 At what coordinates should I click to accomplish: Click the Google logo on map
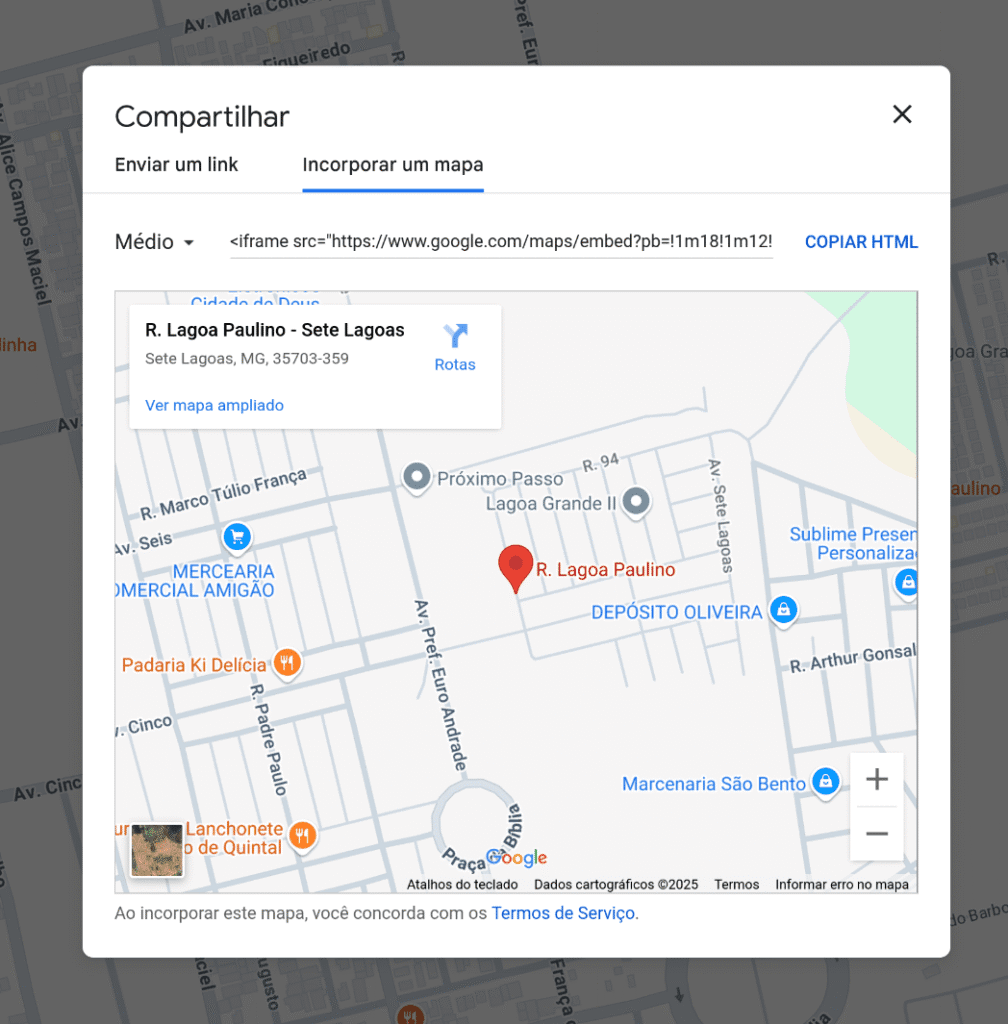click(516, 857)
